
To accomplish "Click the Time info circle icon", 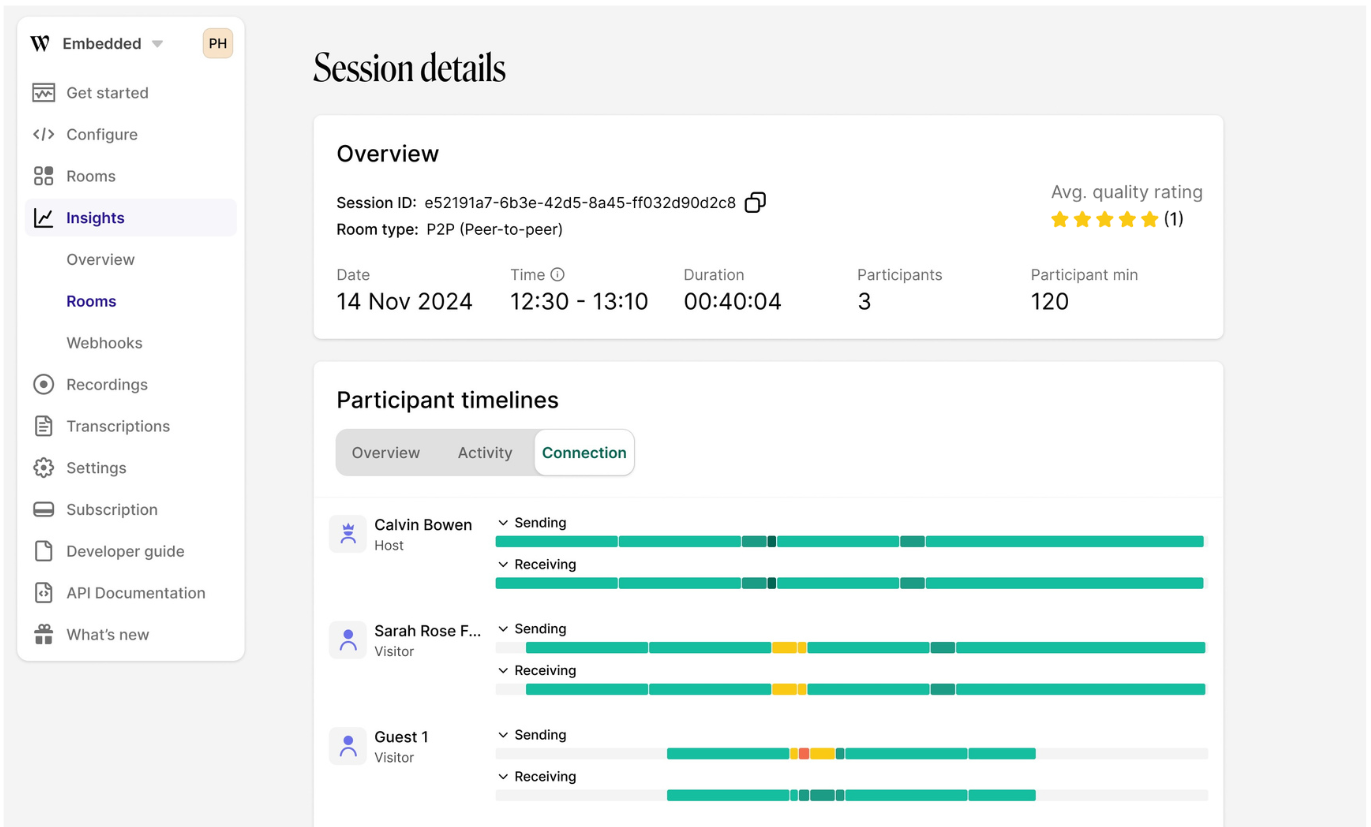I will pyautogui.click(x=558, y=274).
